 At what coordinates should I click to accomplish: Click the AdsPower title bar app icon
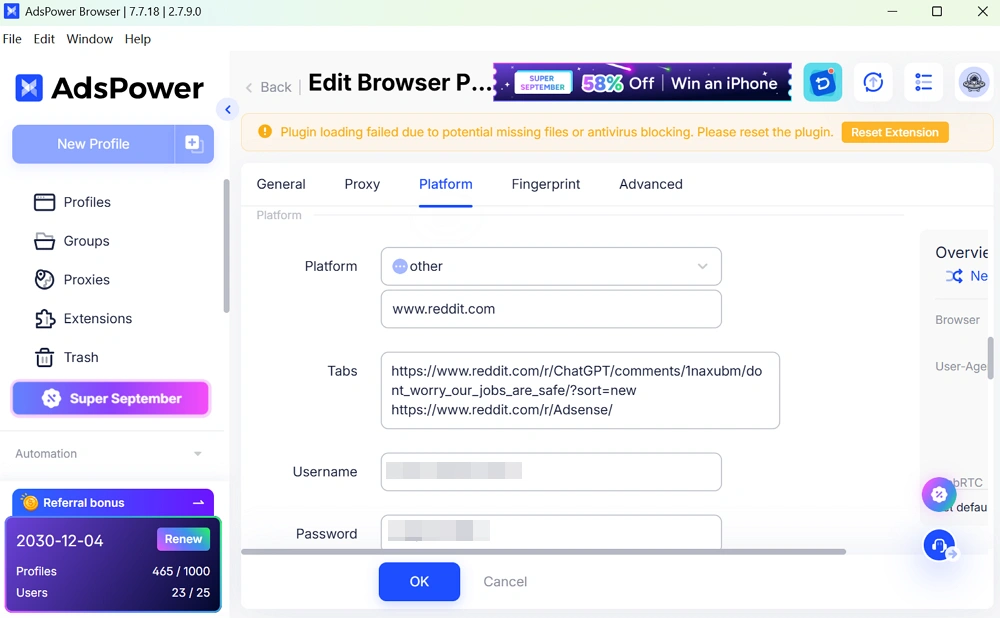coord(11,11)
